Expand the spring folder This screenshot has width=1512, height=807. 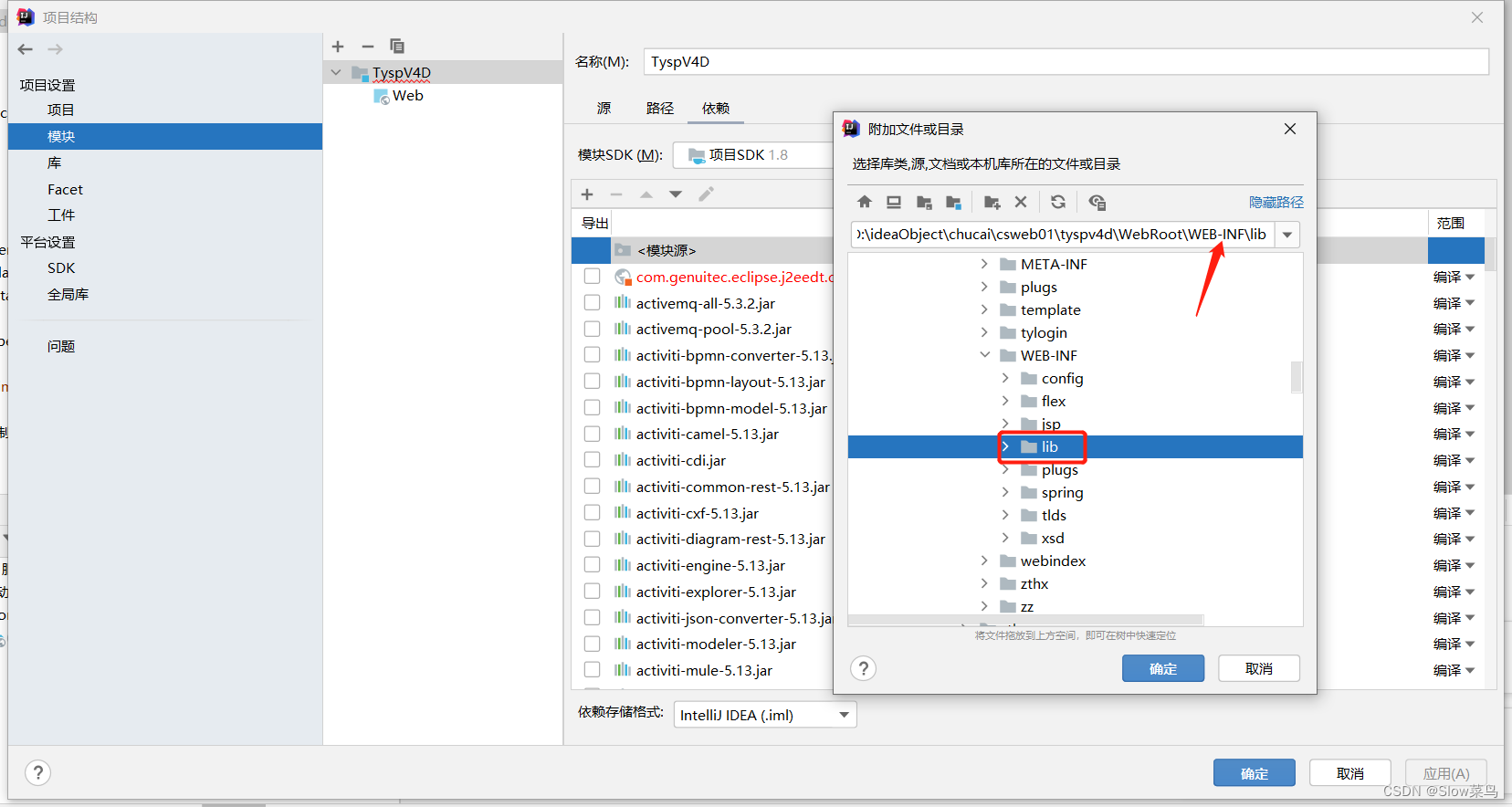pyautogui.click(x=1005, y=492)
